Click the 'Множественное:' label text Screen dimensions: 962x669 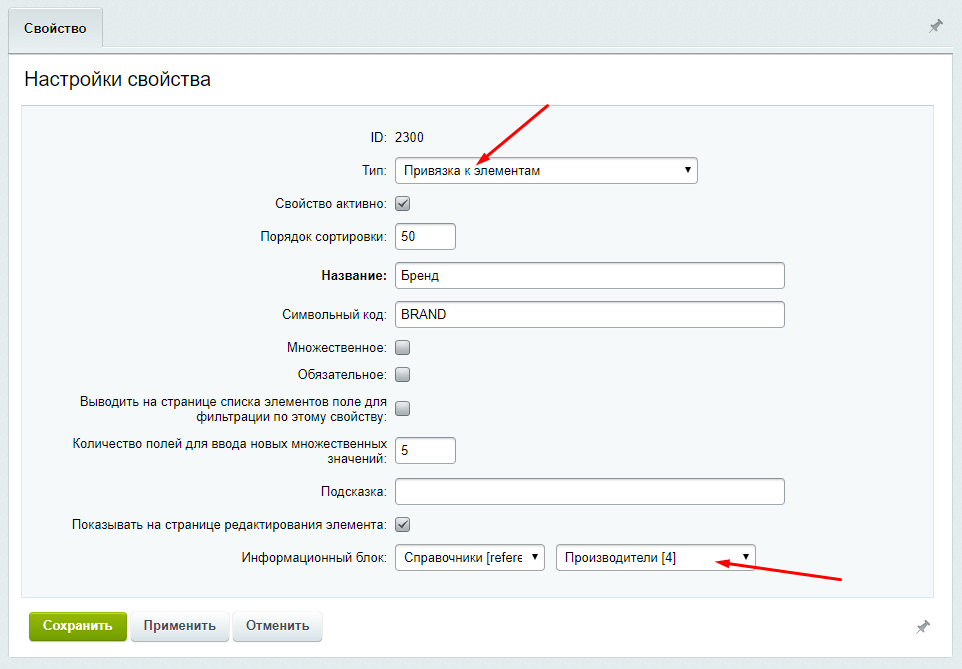pos(337,348)
